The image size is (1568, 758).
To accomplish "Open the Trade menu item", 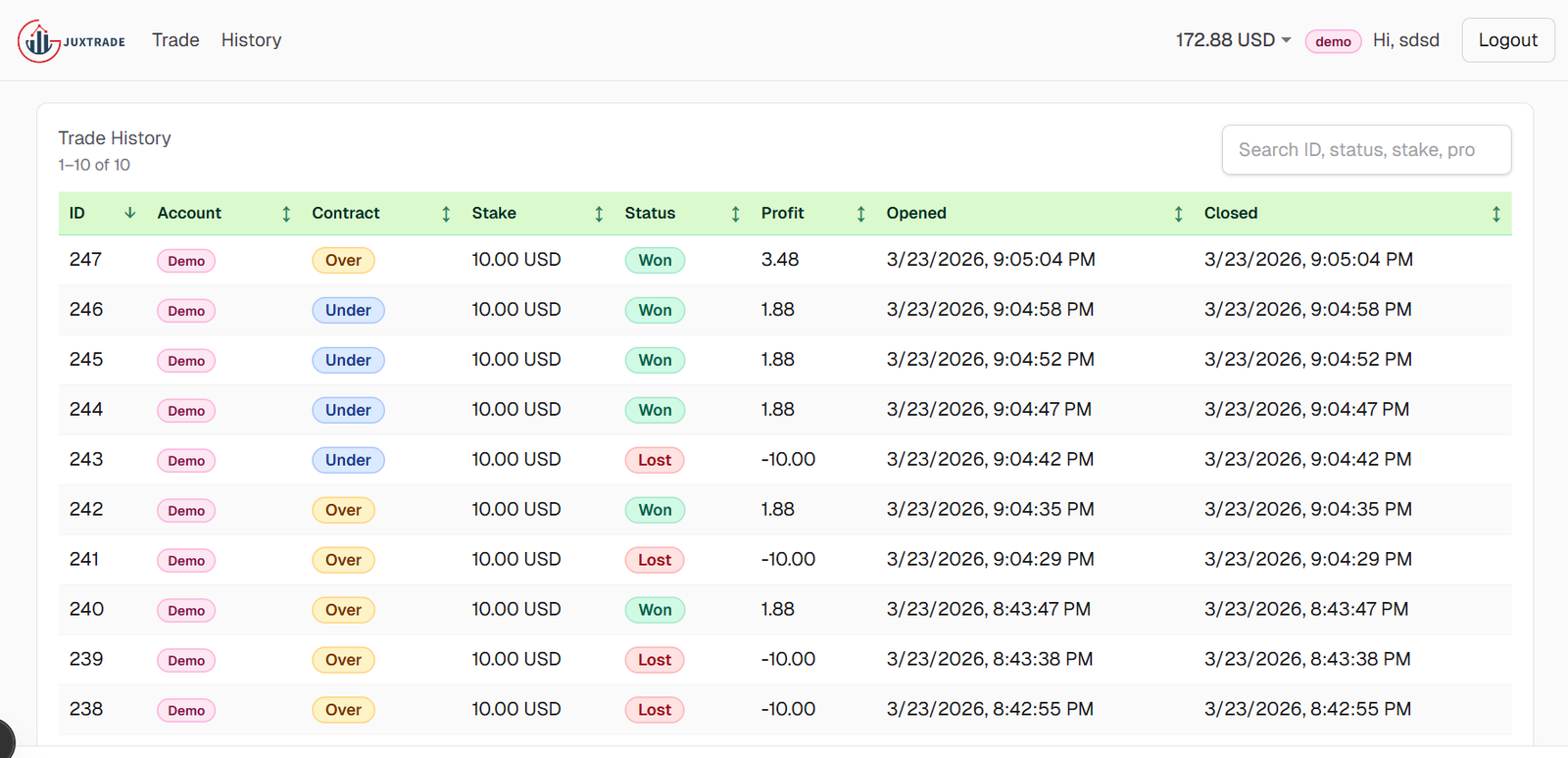I will (175, 40).
